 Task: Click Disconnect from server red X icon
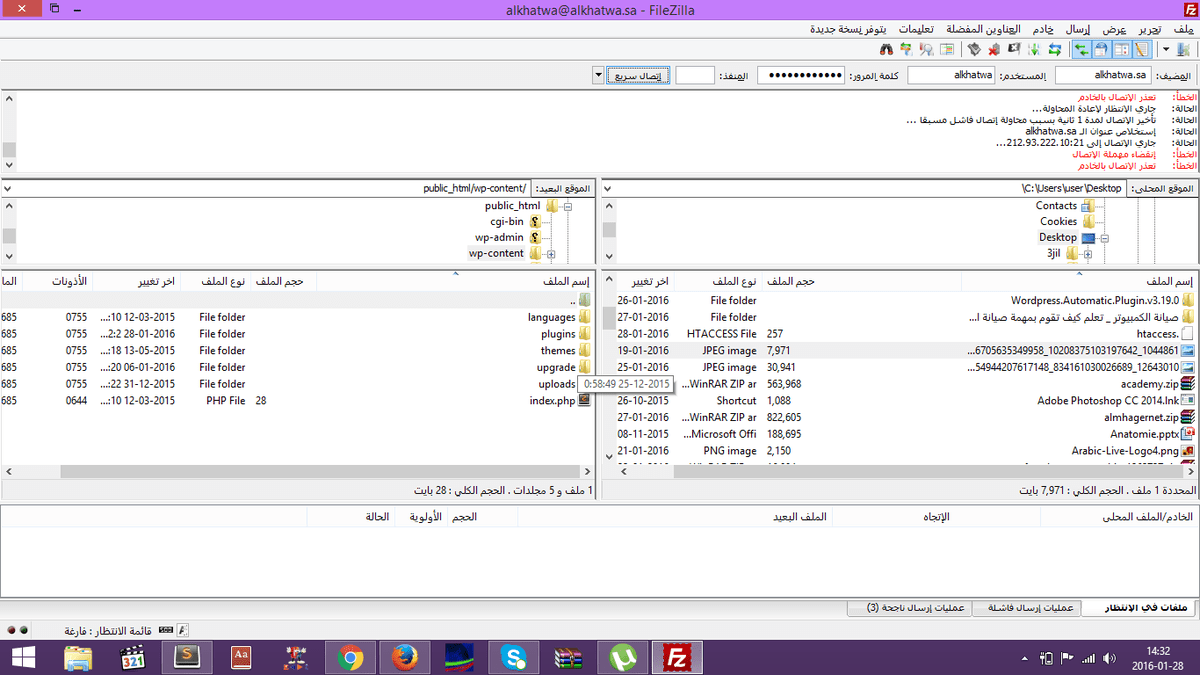[994, 48]
